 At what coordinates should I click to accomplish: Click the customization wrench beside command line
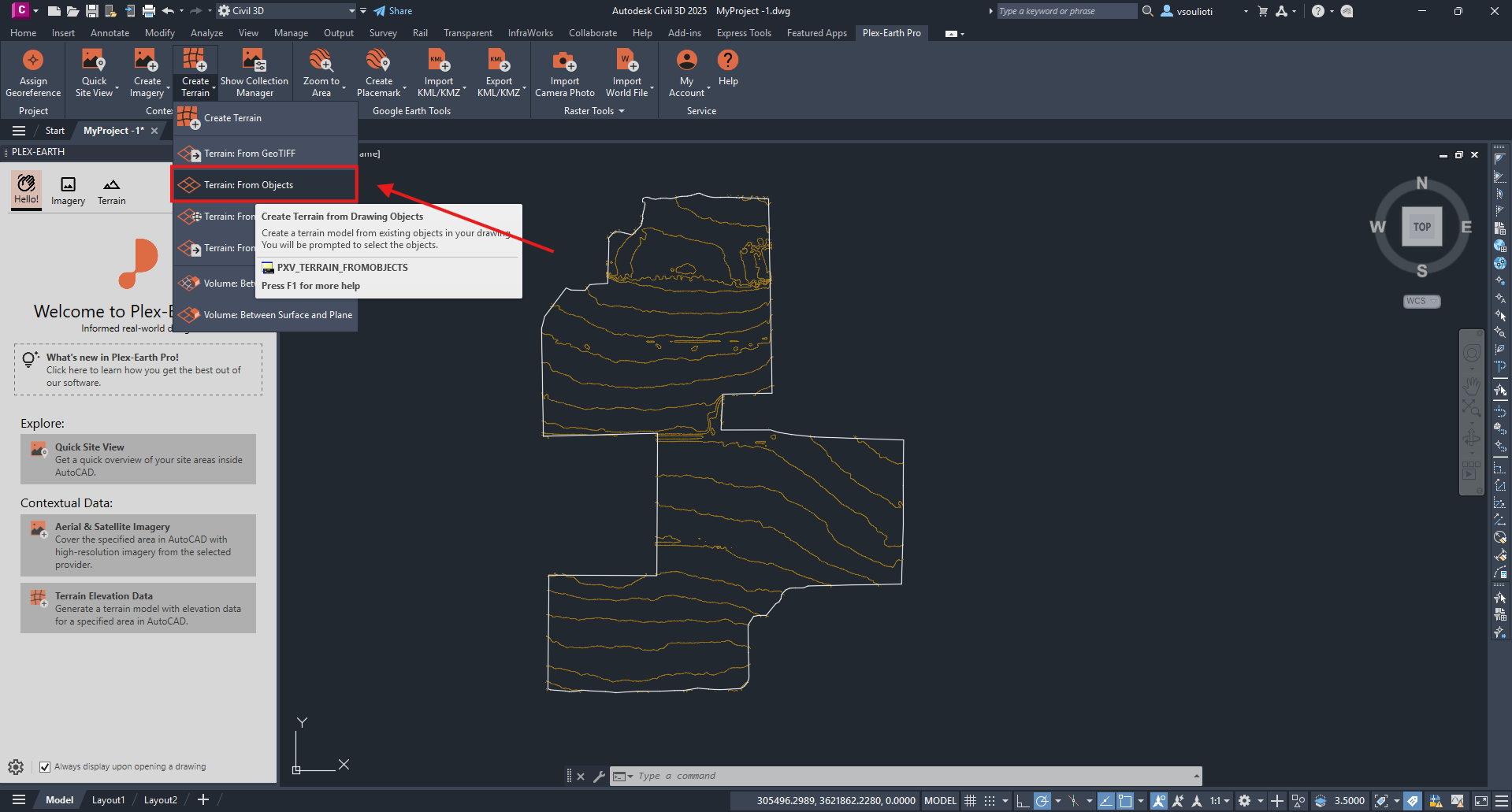point(599,777)
